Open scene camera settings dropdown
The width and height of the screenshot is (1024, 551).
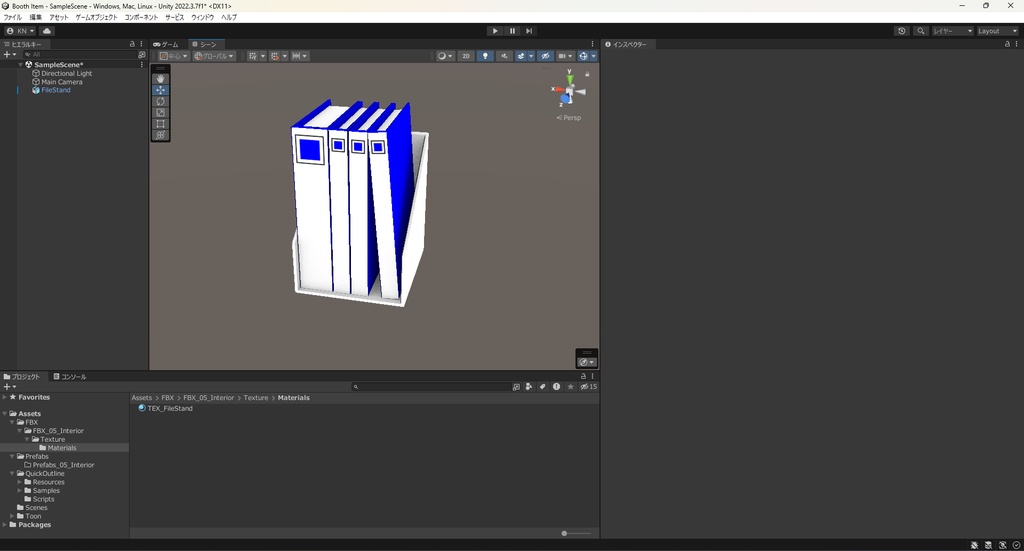tap(565, 56)
